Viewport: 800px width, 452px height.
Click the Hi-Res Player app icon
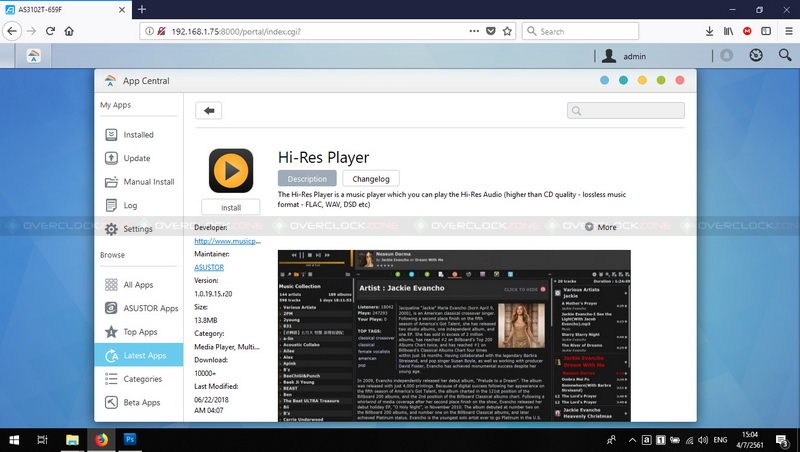(x=231, y=171)
